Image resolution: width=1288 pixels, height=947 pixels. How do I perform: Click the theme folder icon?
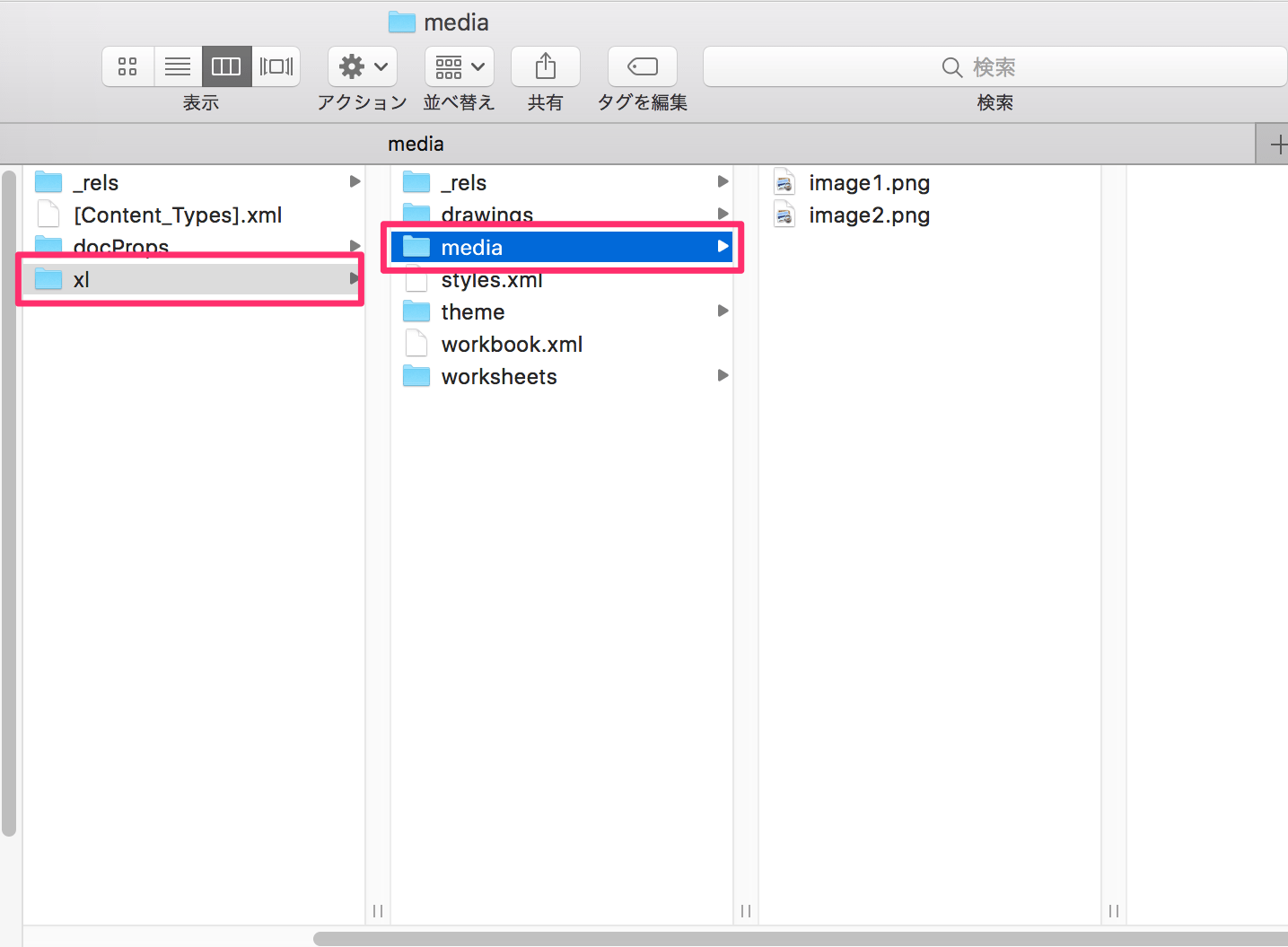(x=416, y=311)
